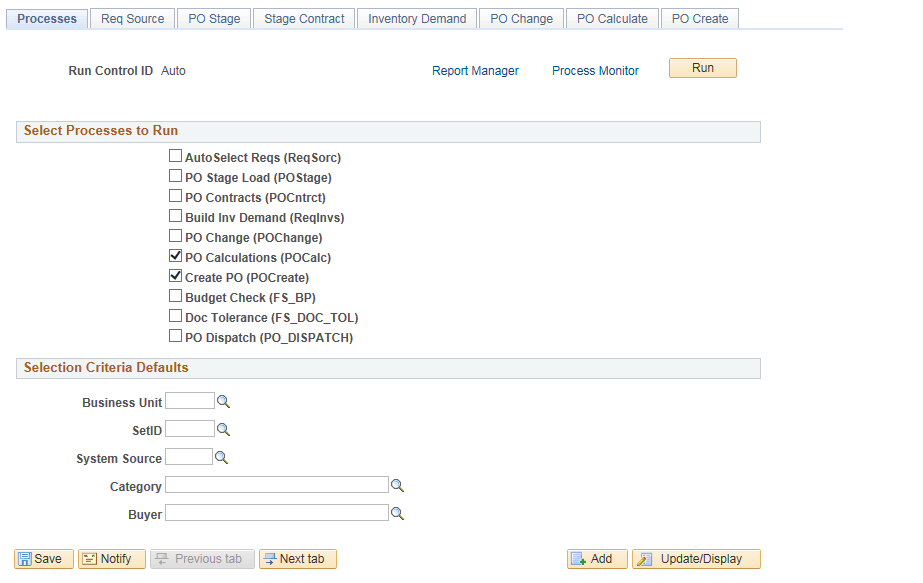Open the Inventory Demand tab
The image size is (923, 583).
[416, 18]
